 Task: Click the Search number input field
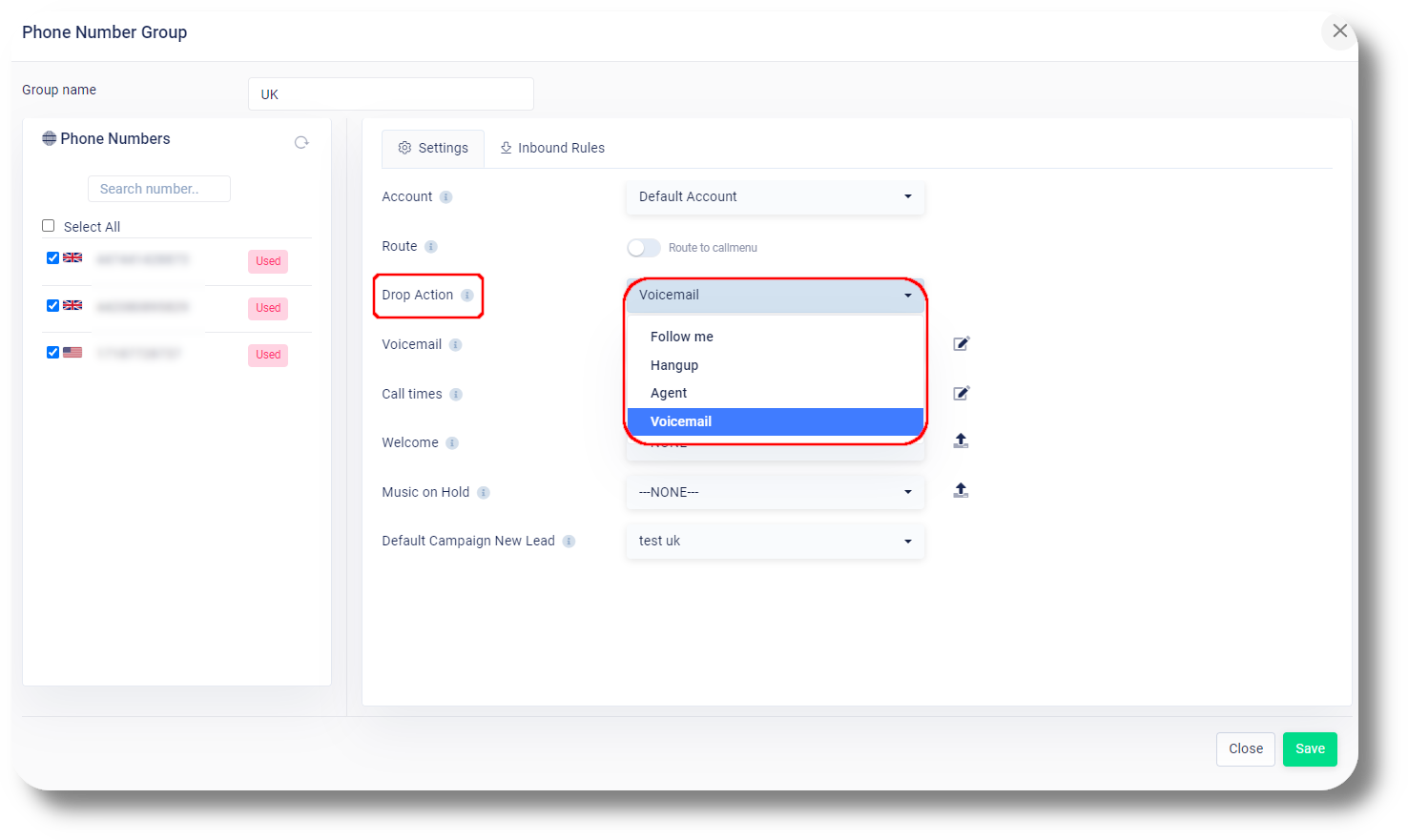pos(158,188)
